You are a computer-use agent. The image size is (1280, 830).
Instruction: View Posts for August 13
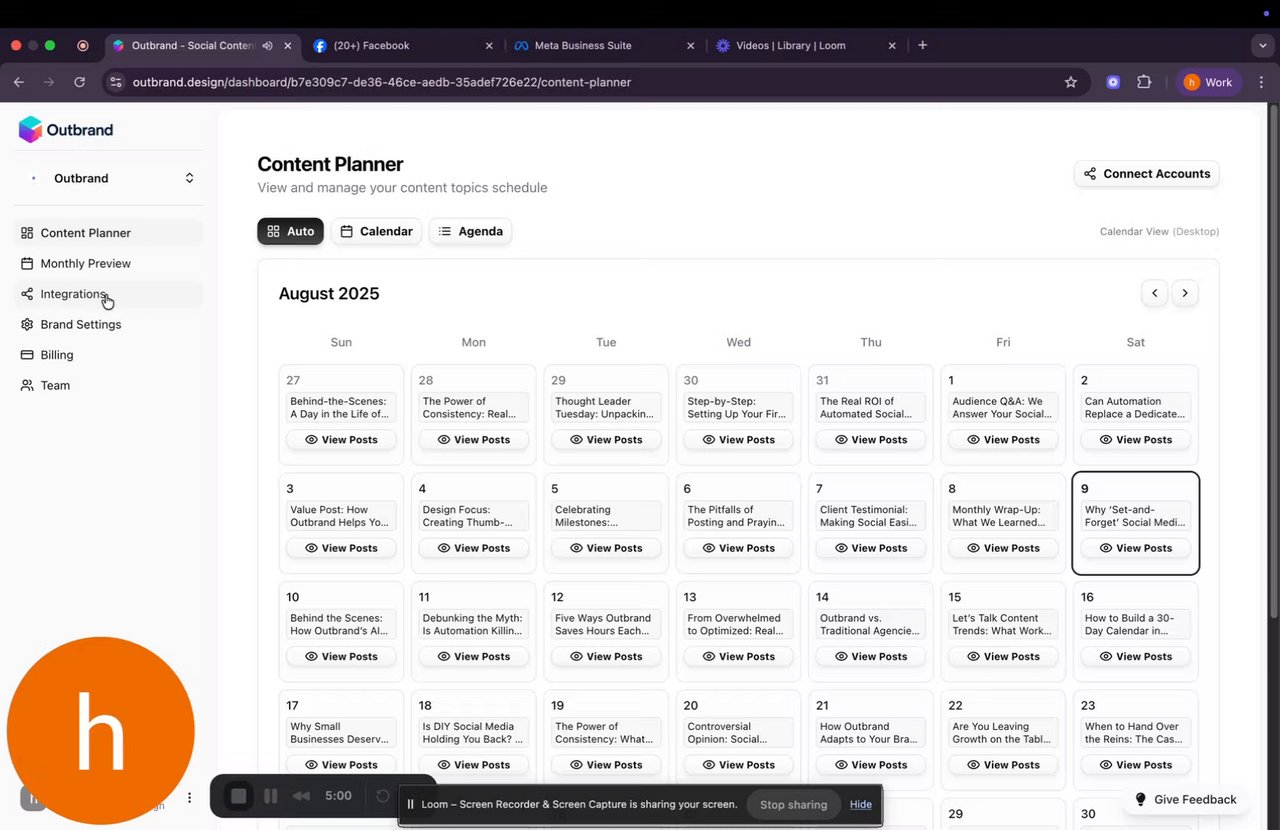[738, 657]
